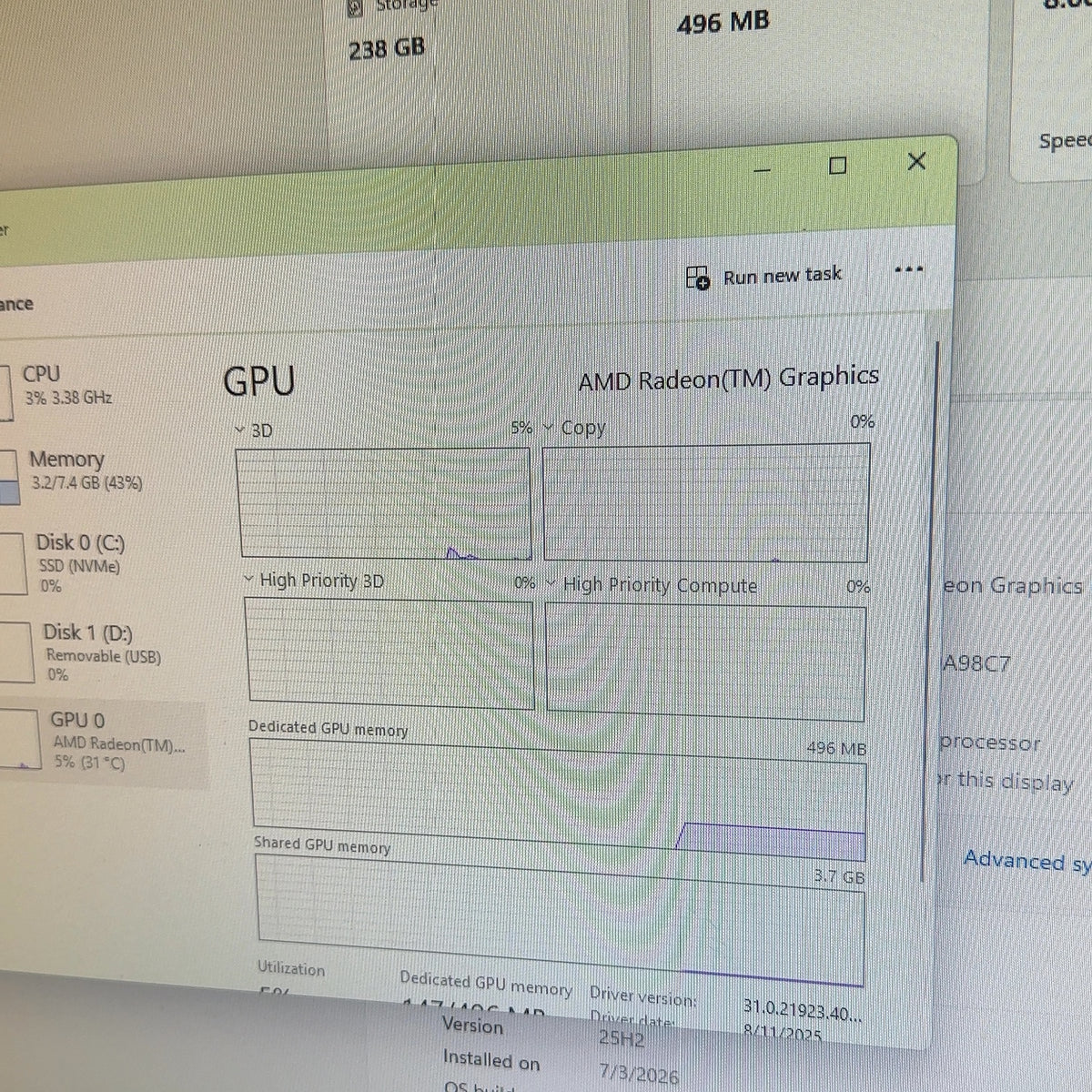This screenshot has width=1092, height=1092.
Task: Minimize the Task Manager window
Action: click(x=763, y=169)
